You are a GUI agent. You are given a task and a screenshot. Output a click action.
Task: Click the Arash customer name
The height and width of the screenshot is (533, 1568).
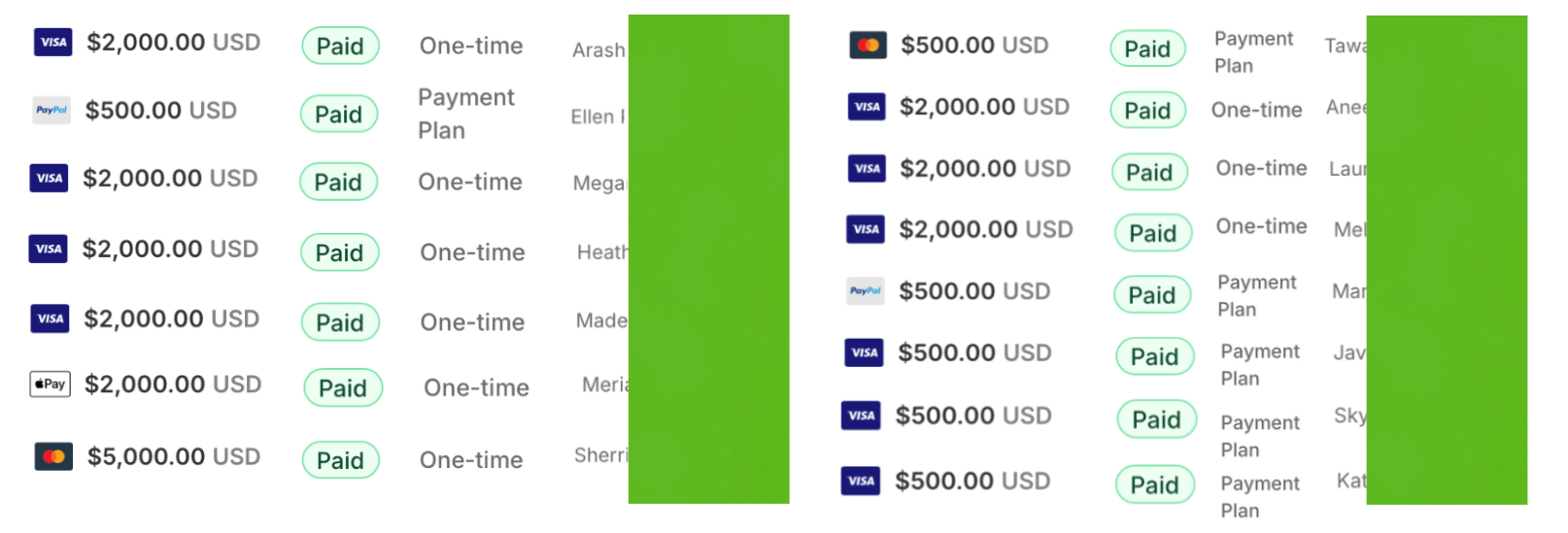(x=598, y=50)
